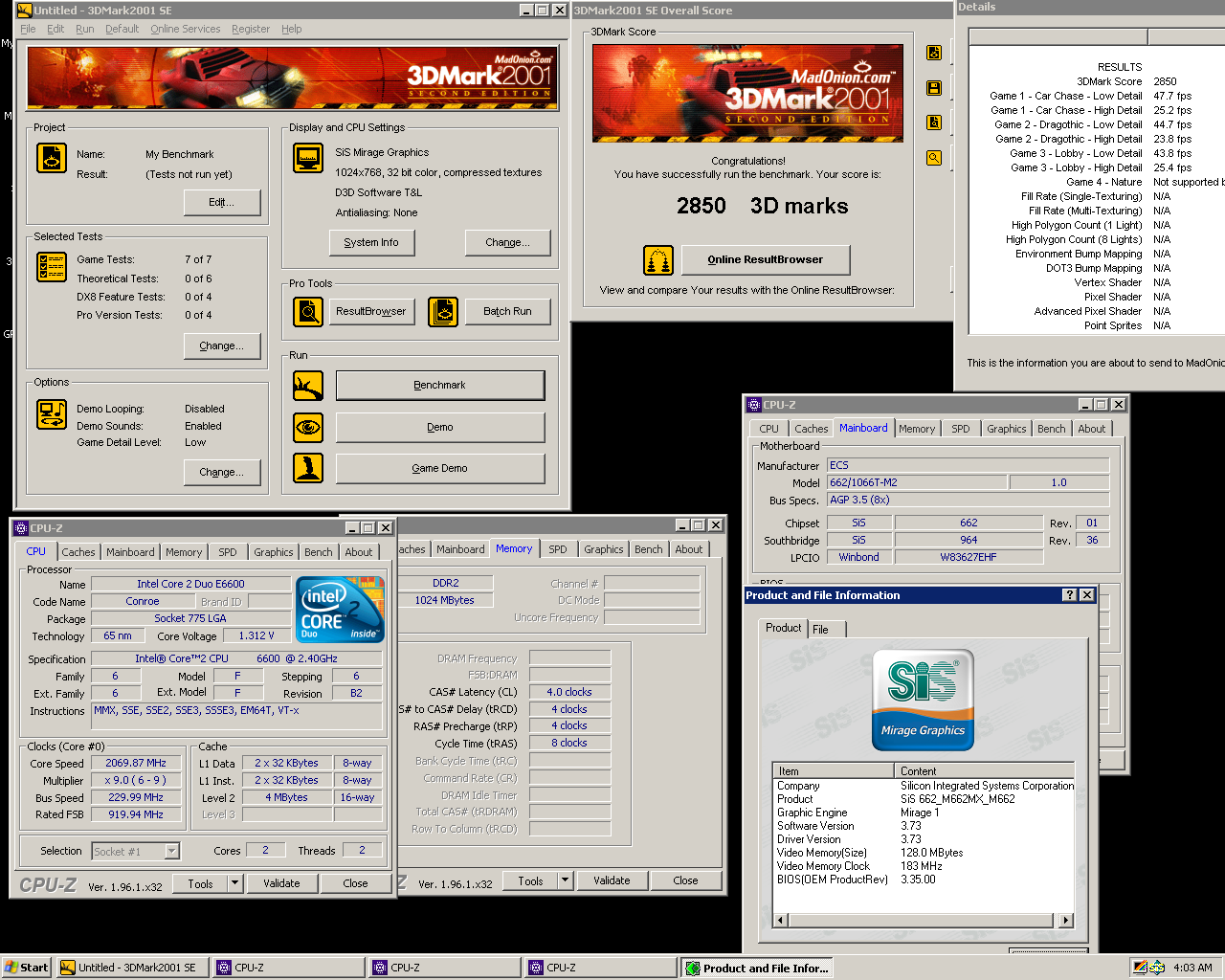Click the 4:03 AM system clock

(1192, 968)
